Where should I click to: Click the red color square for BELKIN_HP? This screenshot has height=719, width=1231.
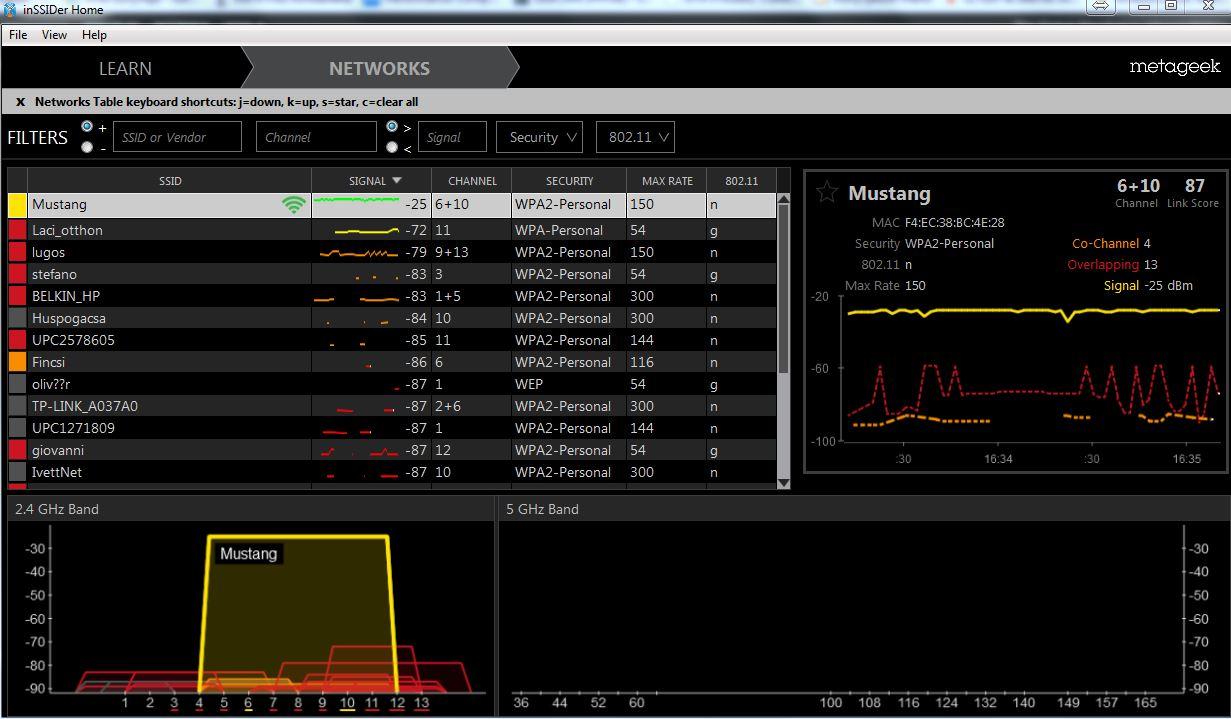(17, 296)
